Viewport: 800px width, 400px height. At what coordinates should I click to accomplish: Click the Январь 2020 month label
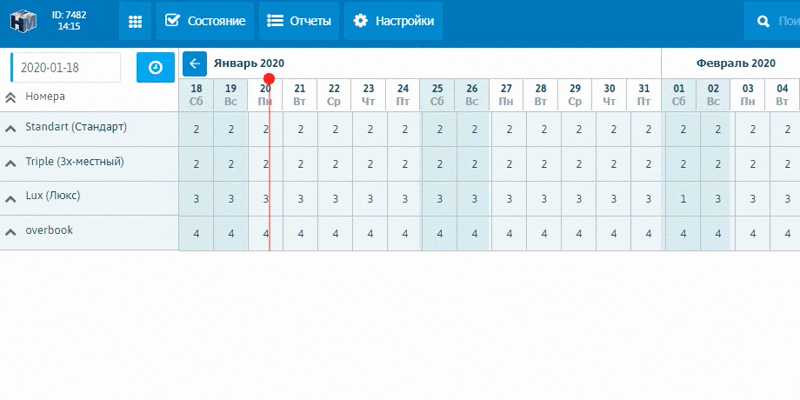point(249,63)
